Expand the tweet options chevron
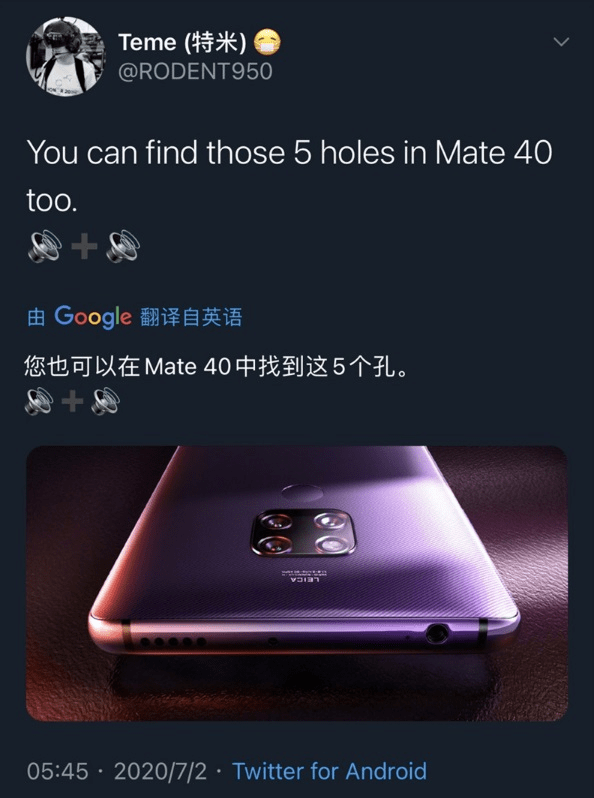Image resolution: width=594 pixels, height=798 pixels. [x=561, y=42]
